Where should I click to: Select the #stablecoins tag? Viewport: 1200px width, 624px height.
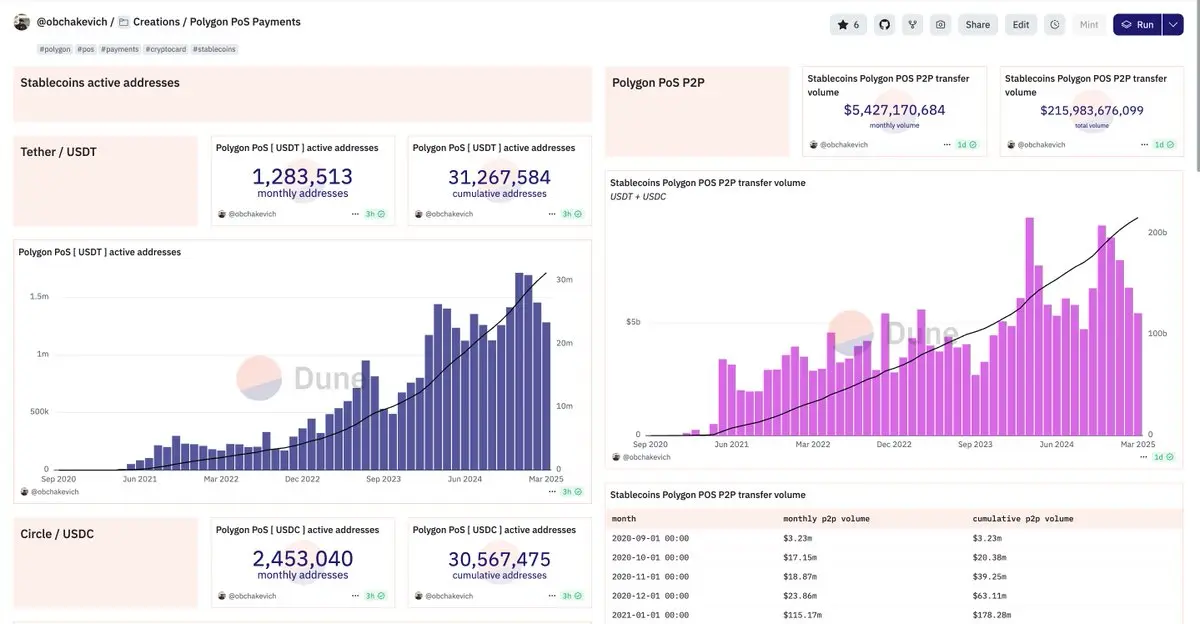(x=215, y=49)
